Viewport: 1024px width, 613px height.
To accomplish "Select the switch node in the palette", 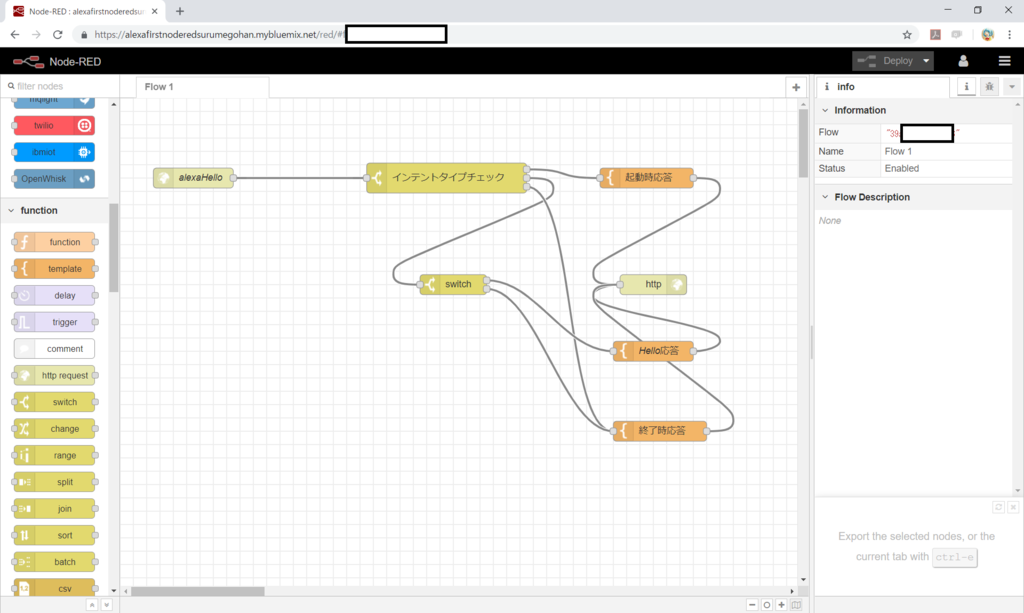I will pyautogui.click(x=54, y=402).
